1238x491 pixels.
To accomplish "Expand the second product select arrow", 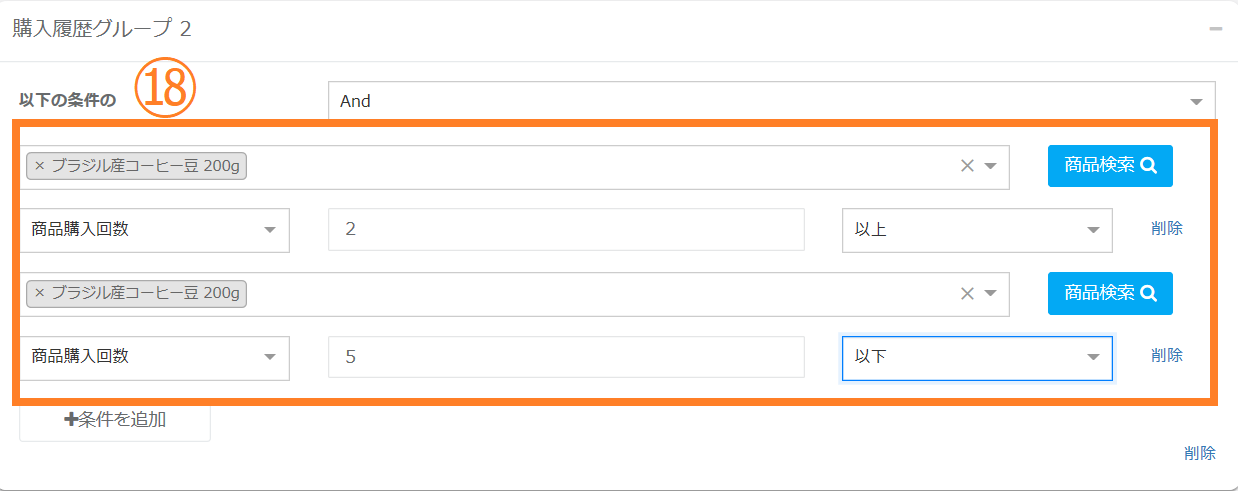I will tap(990, 293).
